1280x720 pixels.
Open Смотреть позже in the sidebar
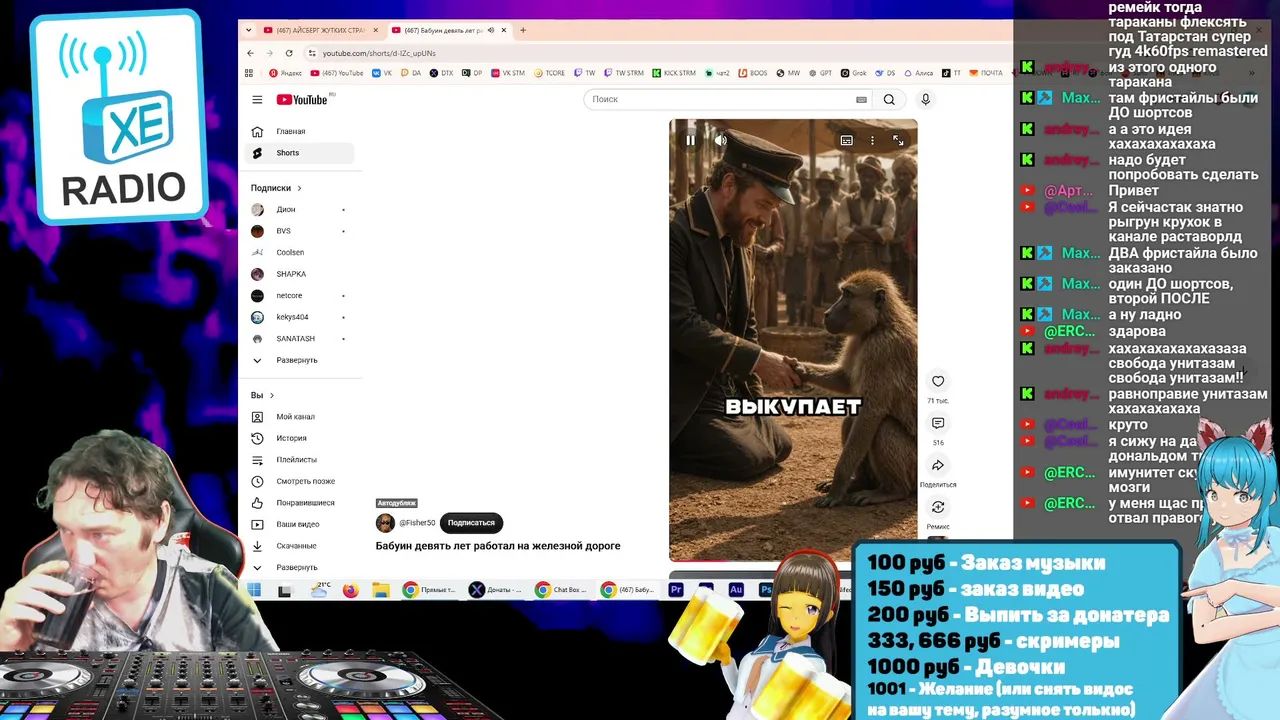pos(300,481)
